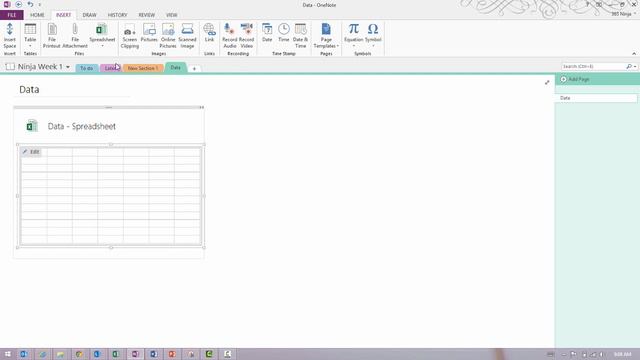The width and height of the screenshot is (640, 360).
Task: Click the Undo button in title bar
Action: (x=30, y=4)
